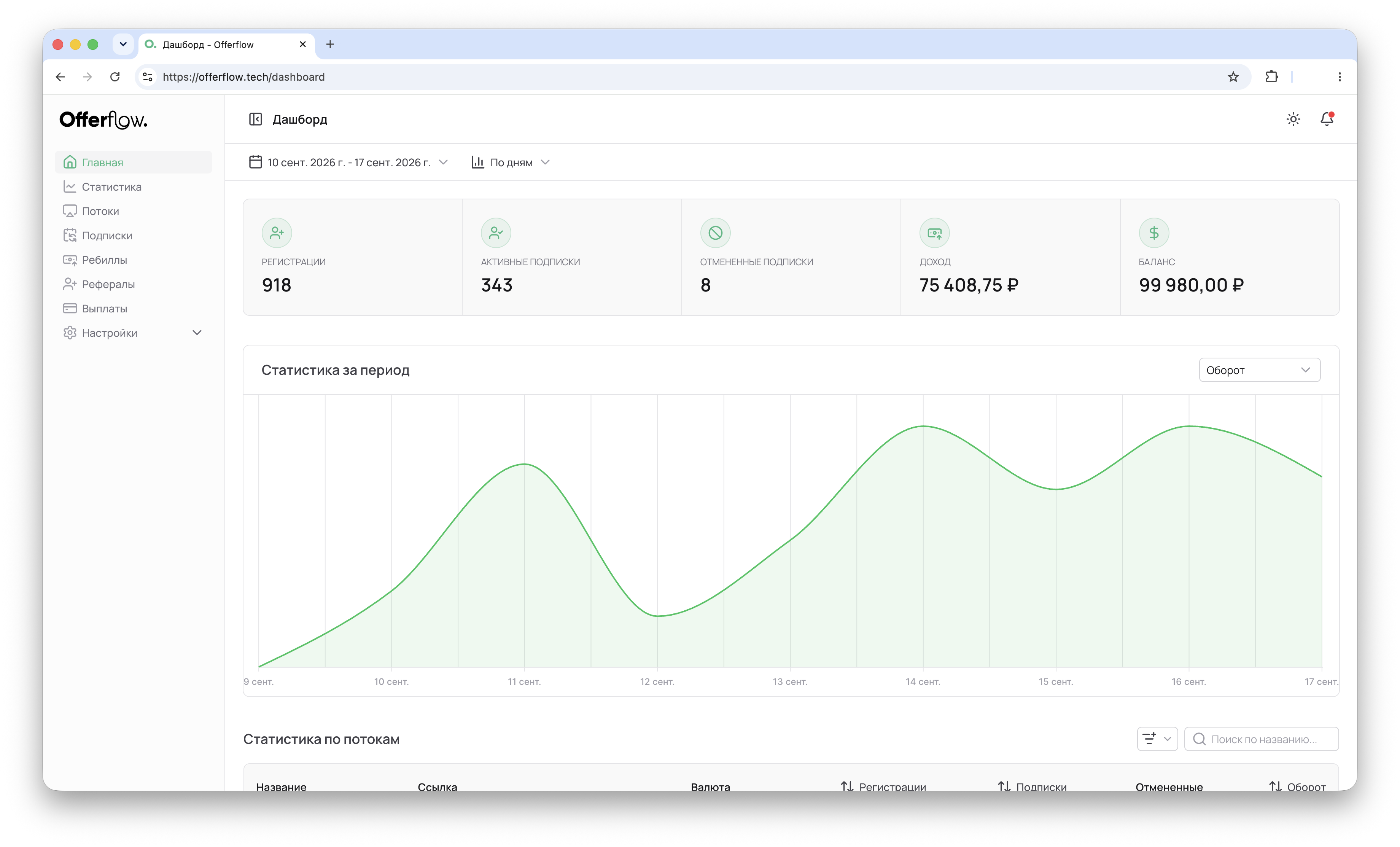Go to Статистика in the sidebar
Image resolution: width=1400 pixels, height=847 pixels.
click(134, 186)
